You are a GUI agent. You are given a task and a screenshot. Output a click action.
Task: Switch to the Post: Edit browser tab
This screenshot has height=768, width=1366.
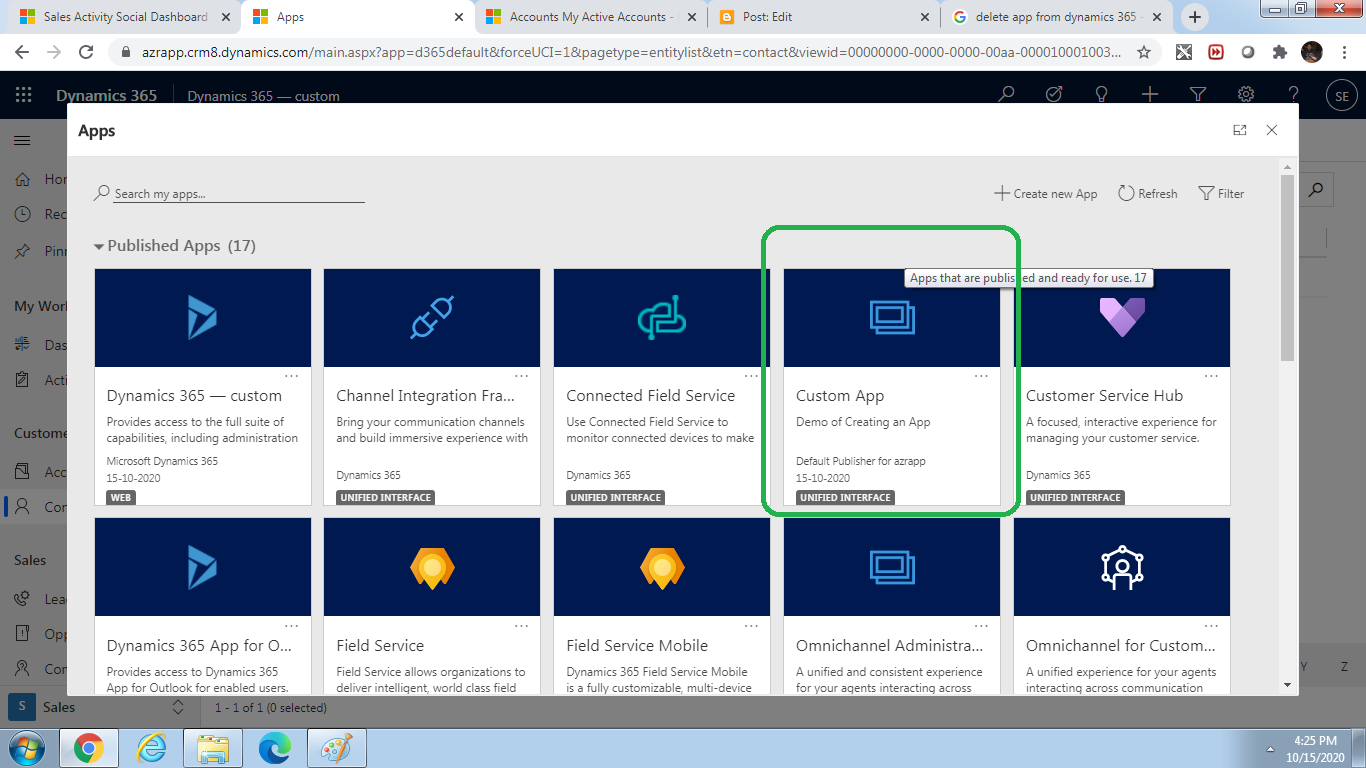[825, 17]
